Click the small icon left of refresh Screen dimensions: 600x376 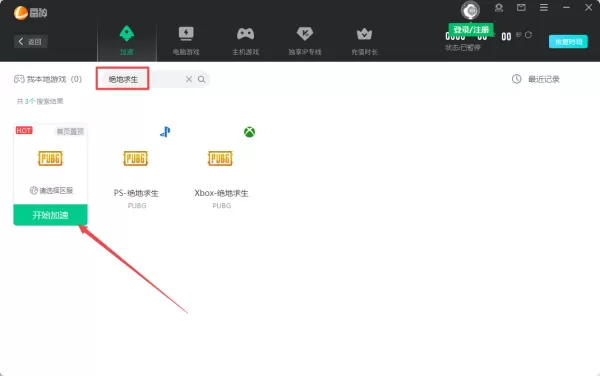coord(518,35)
